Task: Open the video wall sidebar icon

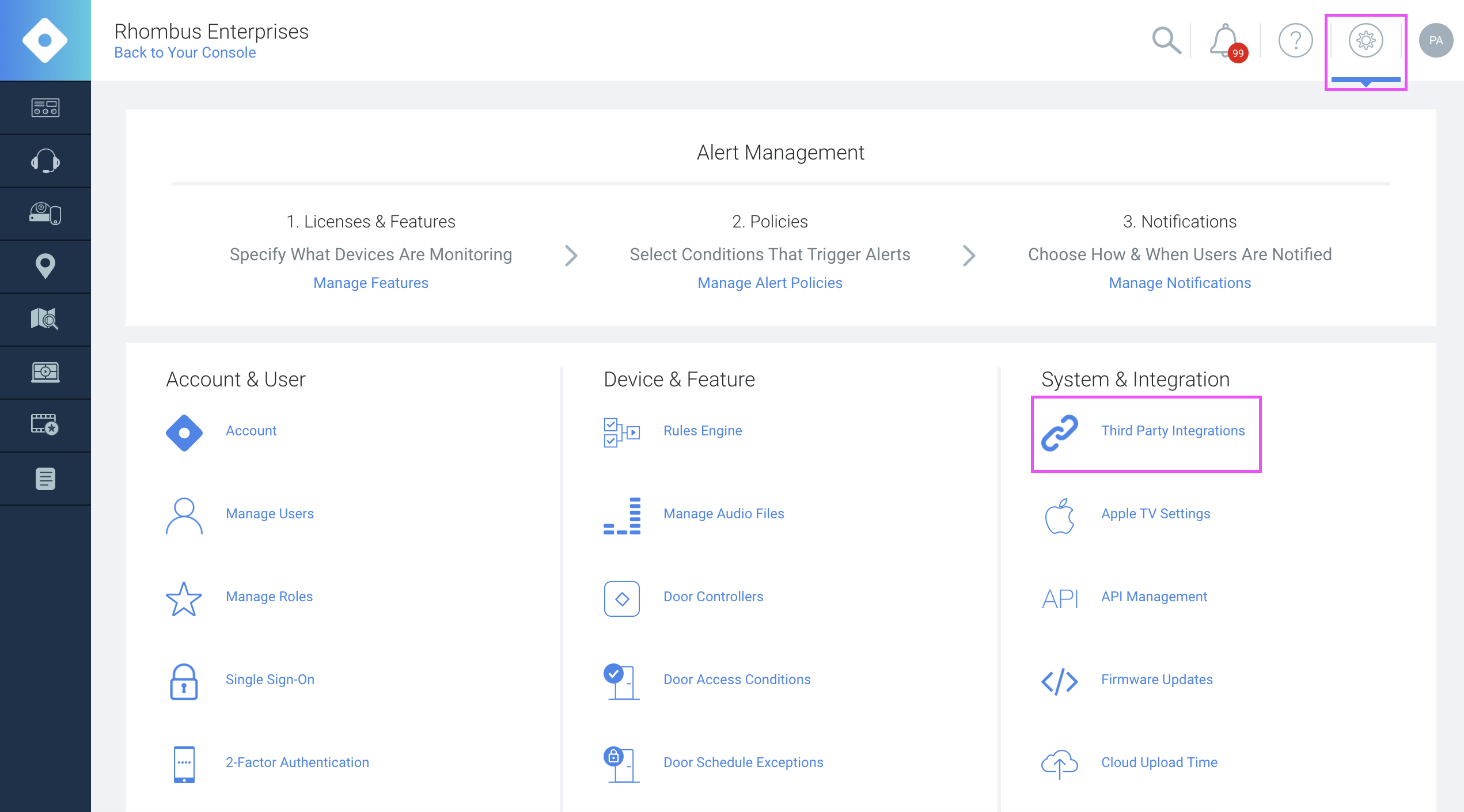Action: [x=45, y=371]
